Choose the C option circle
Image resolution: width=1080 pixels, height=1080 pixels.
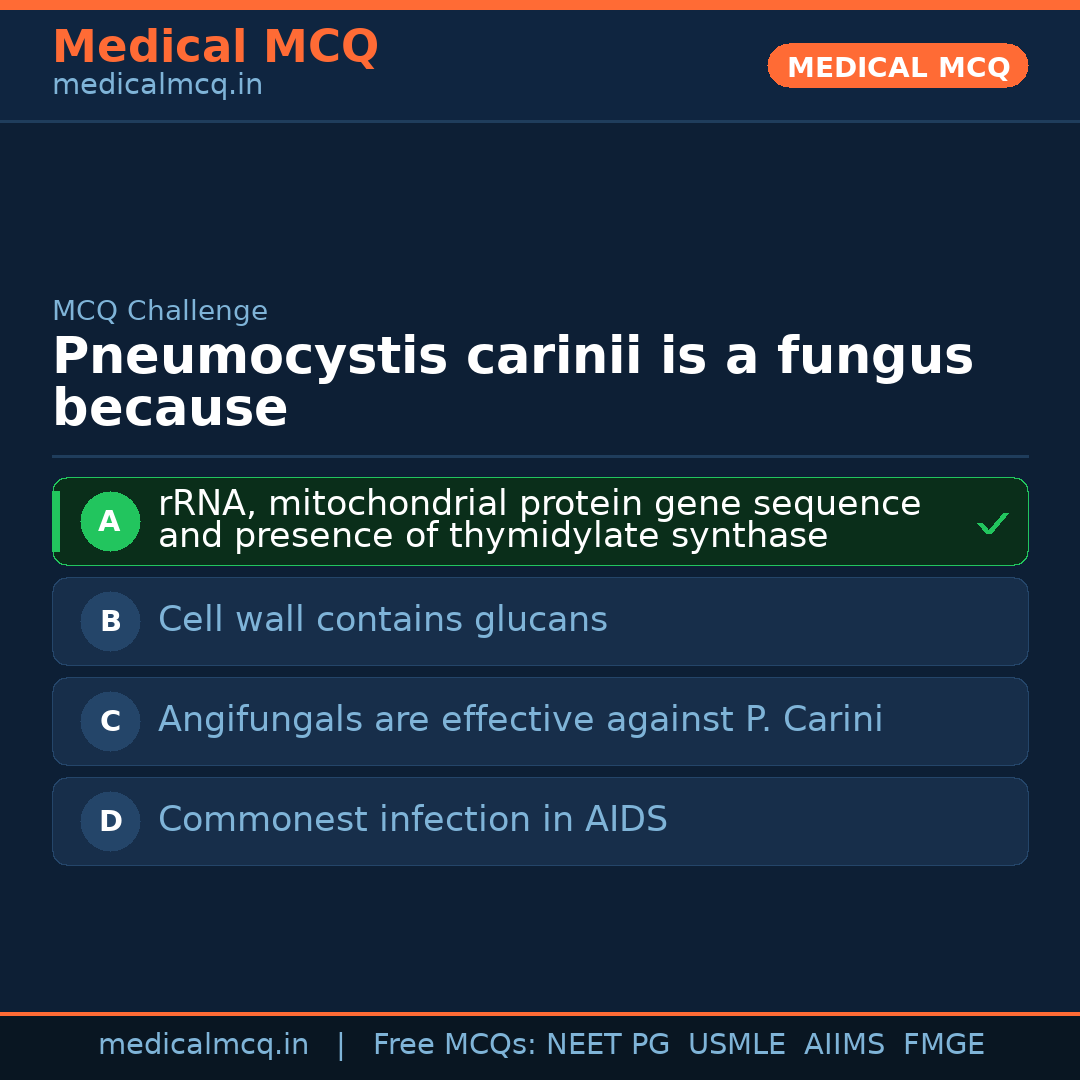pos(110,721)
